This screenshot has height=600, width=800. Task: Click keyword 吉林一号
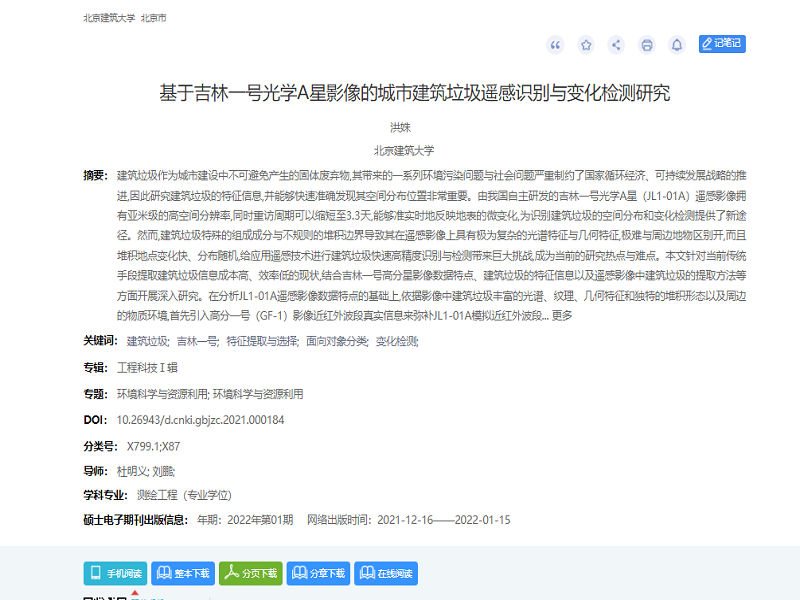[196, 342]
